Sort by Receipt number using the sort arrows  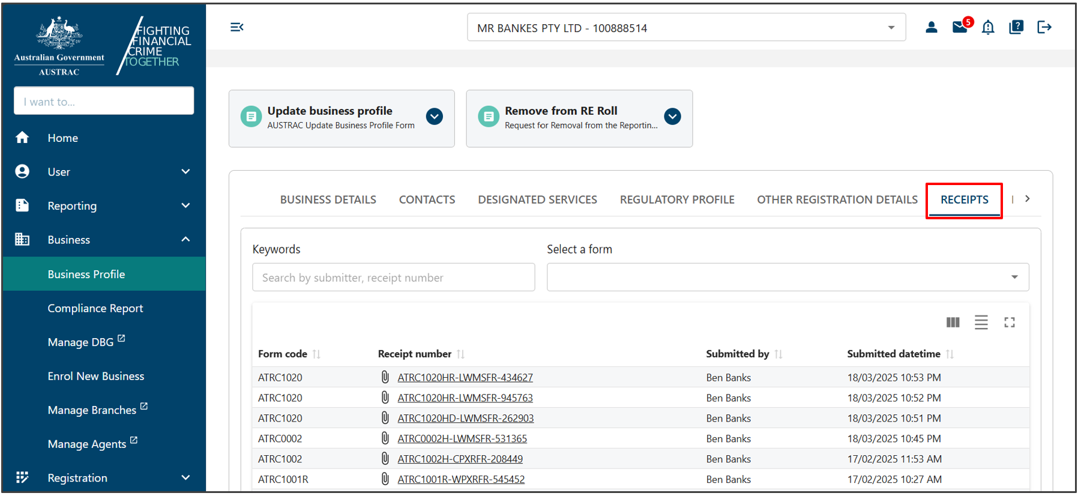click(x=461, y=354)
